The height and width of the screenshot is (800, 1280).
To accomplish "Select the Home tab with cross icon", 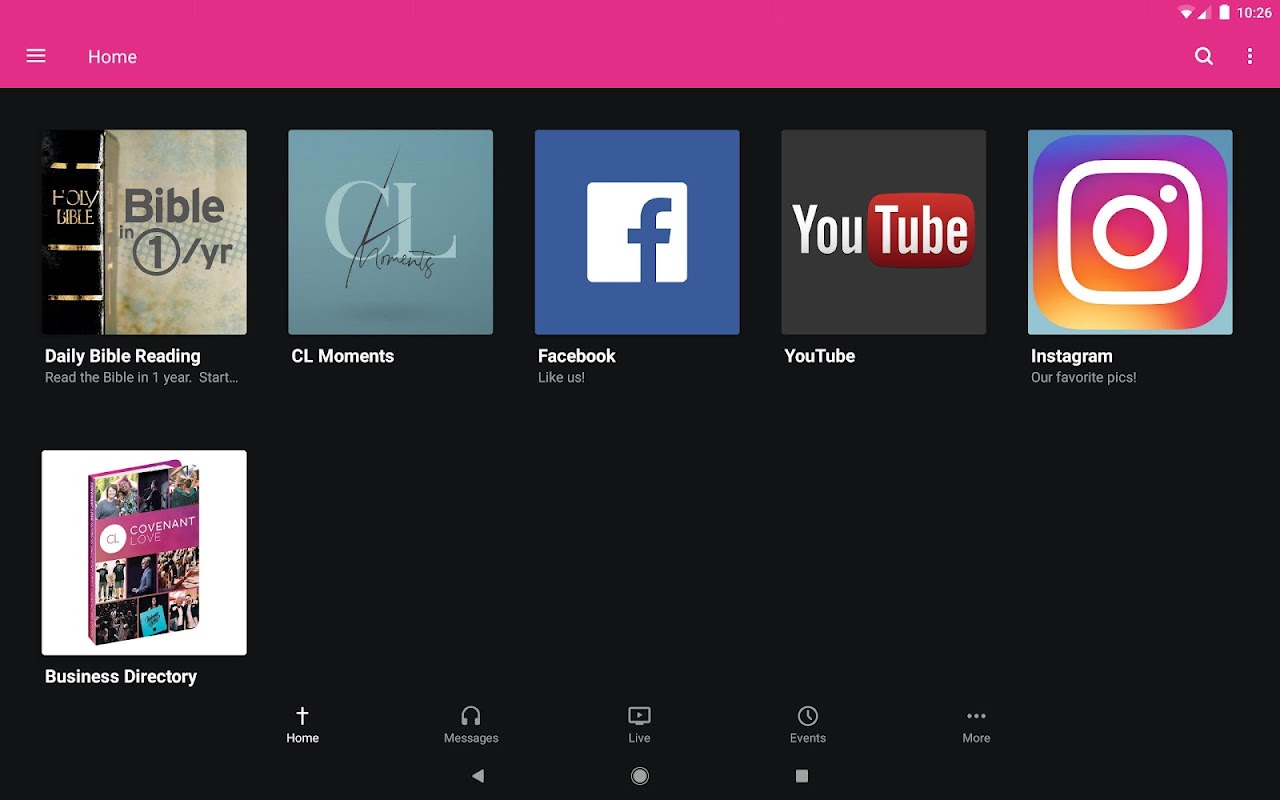I will 302,726.
